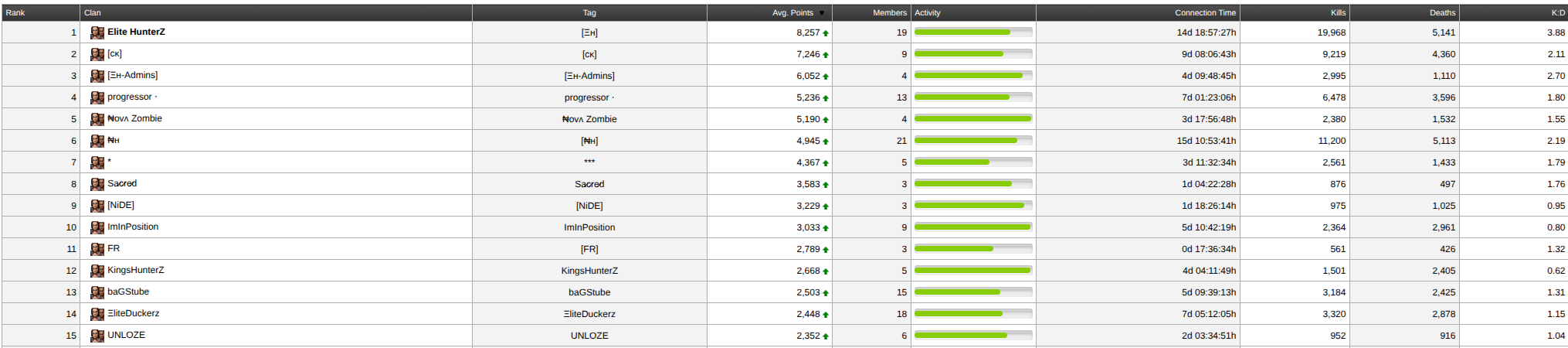Sort by Connection Time column header
Viewport: 1568px width, 348px height.
1205,12
